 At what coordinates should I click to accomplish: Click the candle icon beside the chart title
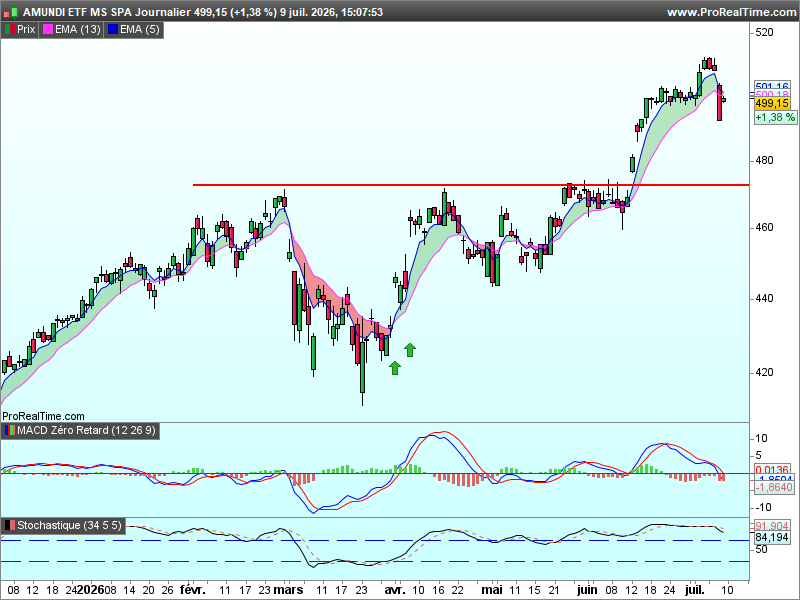point(12,12)
